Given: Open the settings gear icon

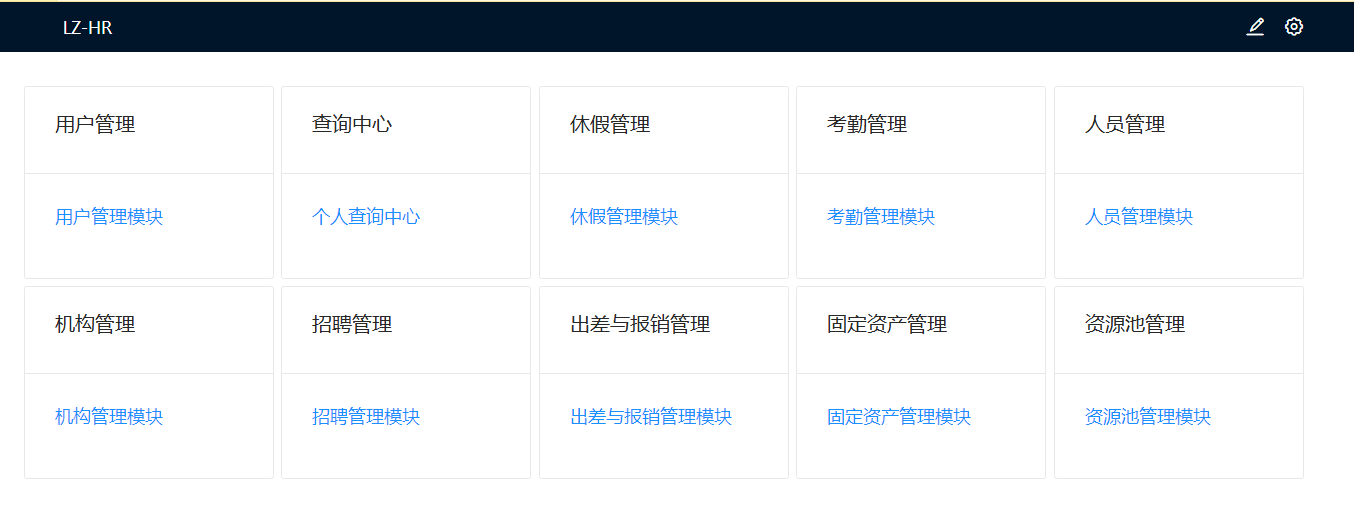Looking at the screenshot, I should (1294, 27).
